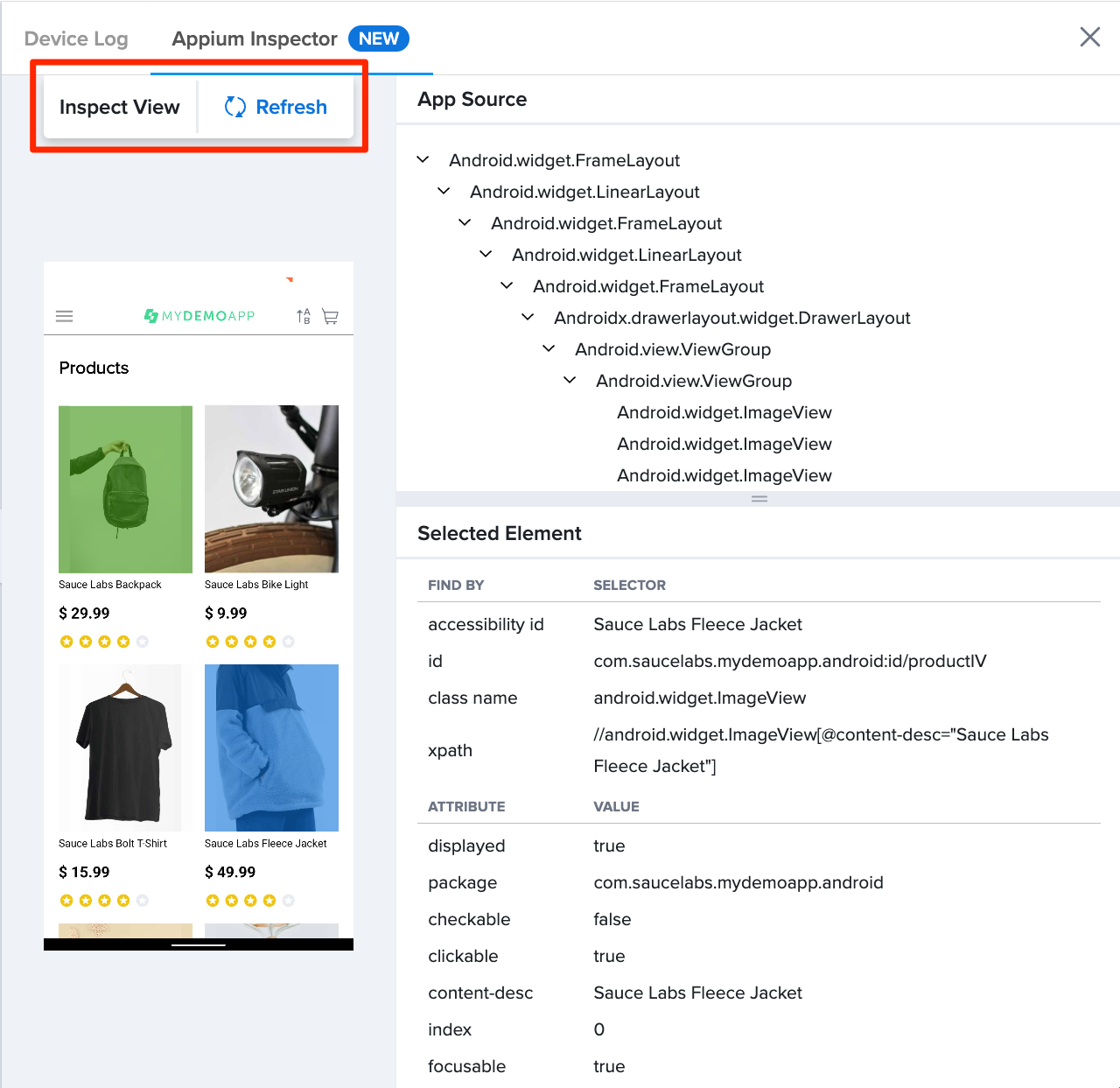Collapse the Androidx DrawerLayout tree node

coord(527,317)
